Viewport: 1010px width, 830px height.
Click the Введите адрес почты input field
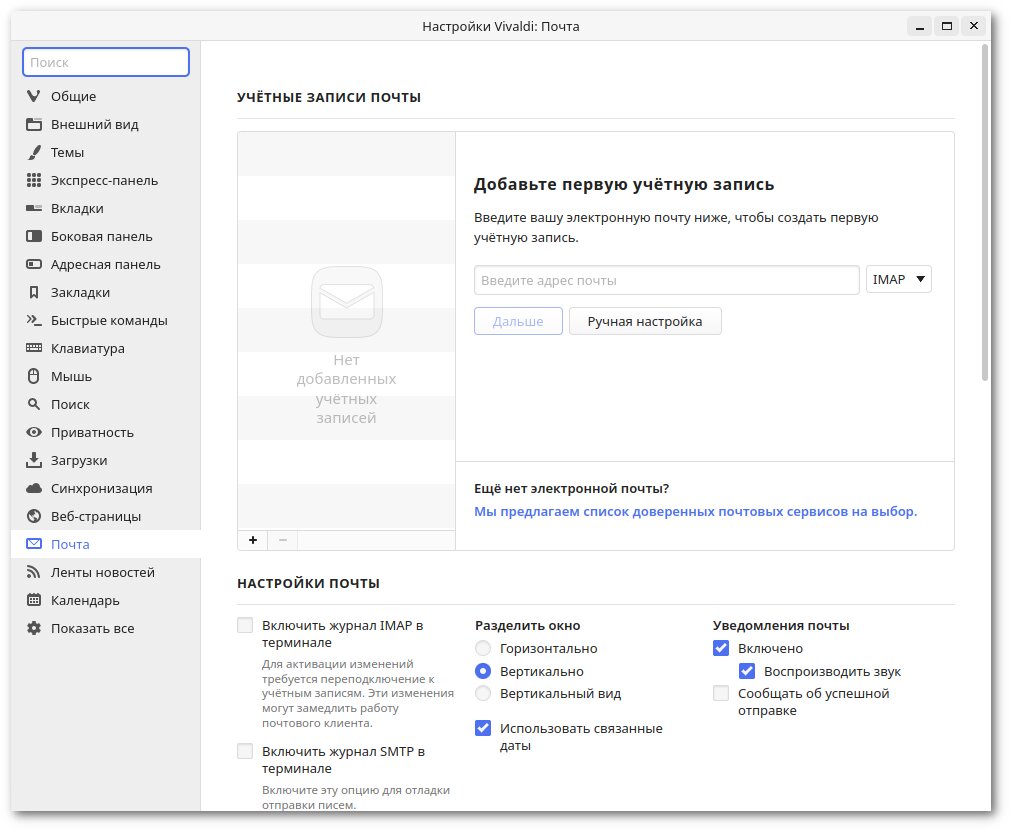coord(667,280)
